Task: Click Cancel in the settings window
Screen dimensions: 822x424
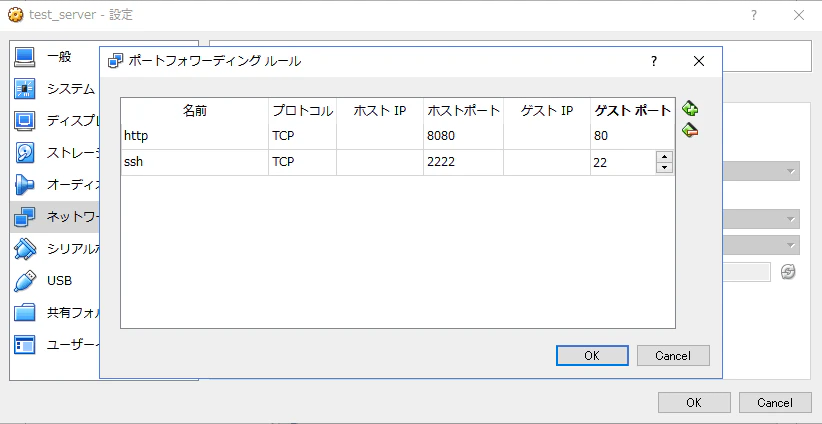Action: click(x=775, y=403)
